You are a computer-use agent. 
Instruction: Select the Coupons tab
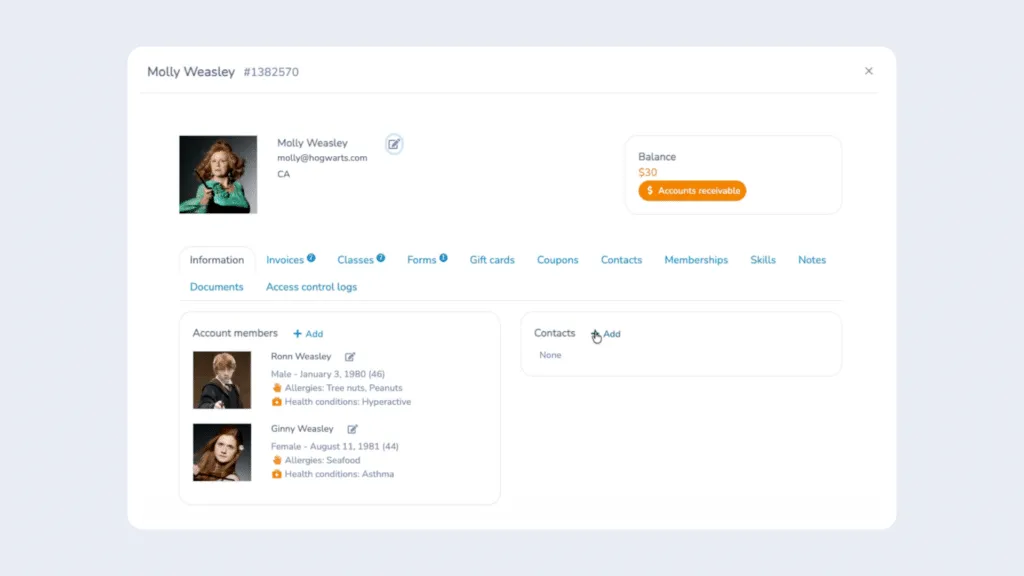pyautogui.click(x=558, y=260)
